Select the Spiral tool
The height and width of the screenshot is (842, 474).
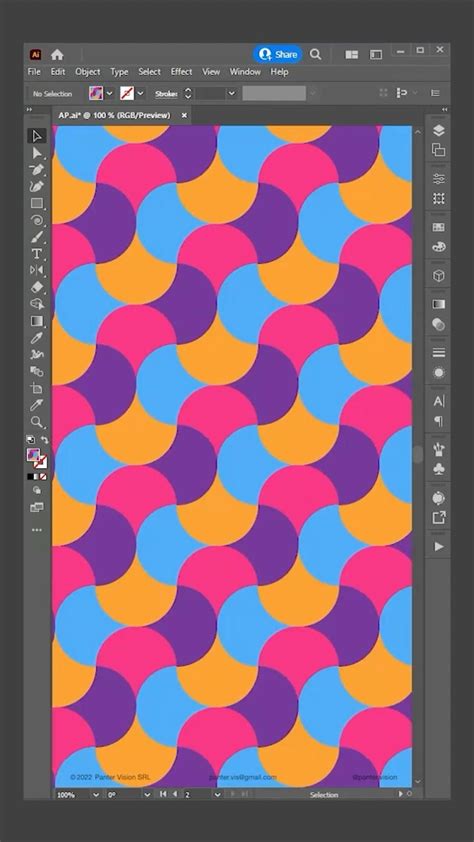37,220
